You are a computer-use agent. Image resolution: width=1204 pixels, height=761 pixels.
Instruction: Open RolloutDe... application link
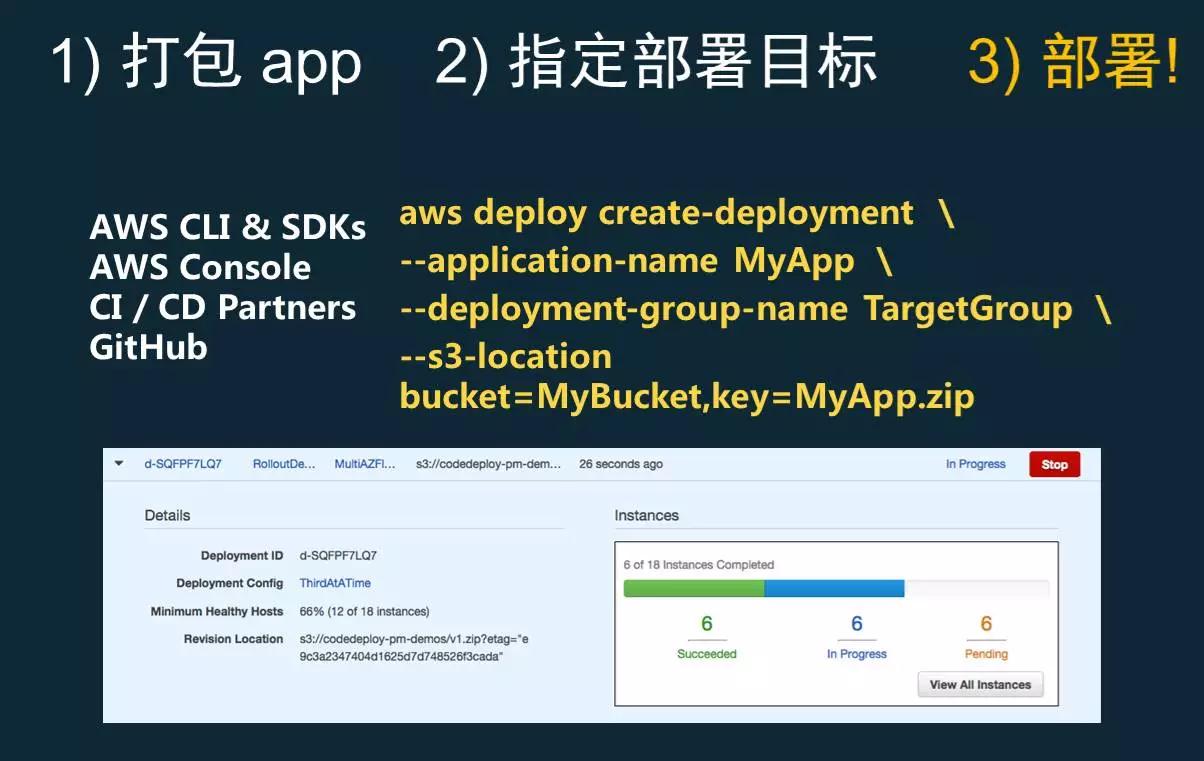[284, 464]
